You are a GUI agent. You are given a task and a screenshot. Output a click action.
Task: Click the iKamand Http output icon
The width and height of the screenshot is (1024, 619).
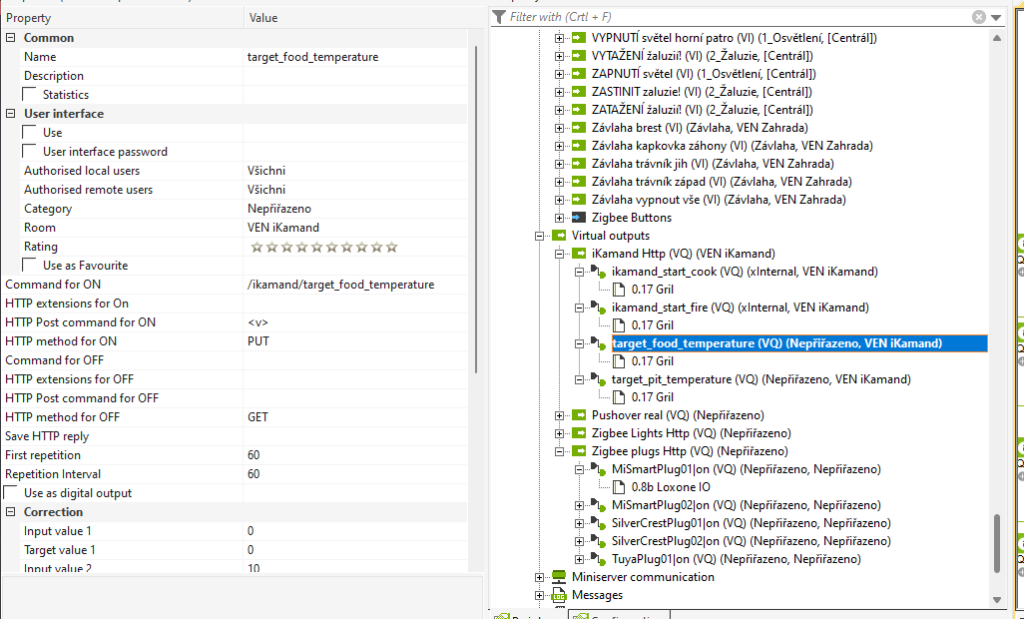[x=579, y=253]
